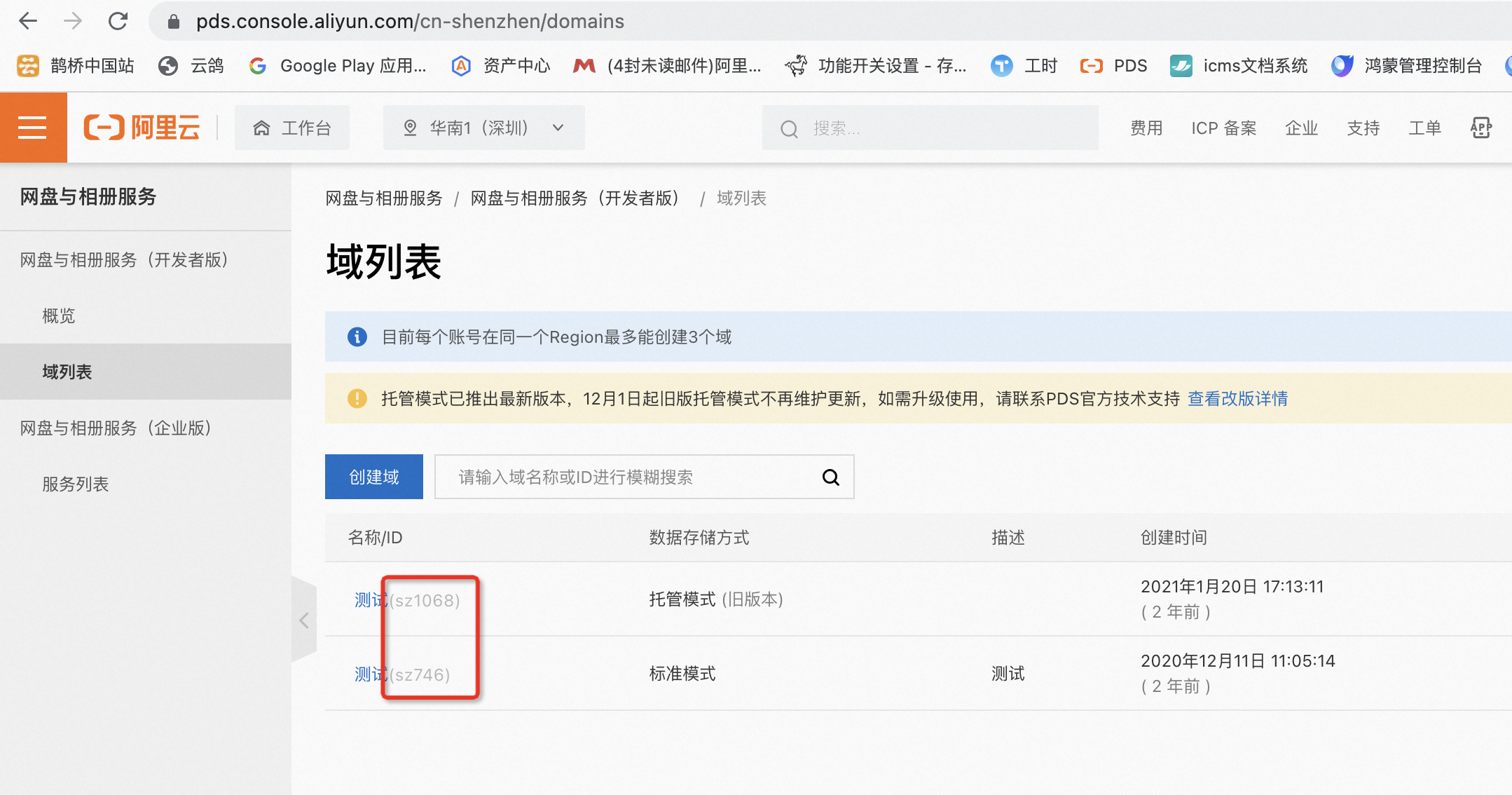Open the Google Play 应用 bookmark
The height and width of the screenshot is (795, 1512).
tap(337, 66)
